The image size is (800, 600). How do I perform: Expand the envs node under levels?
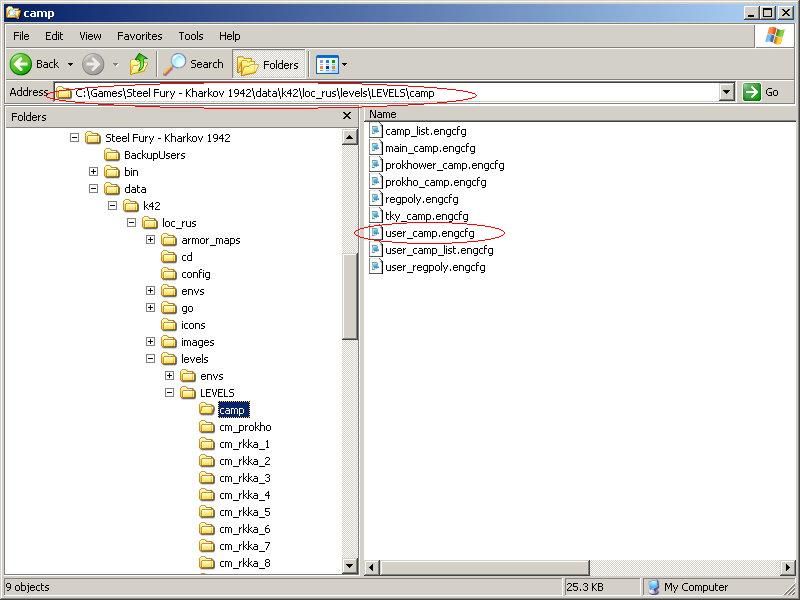[x=169, y=376]
